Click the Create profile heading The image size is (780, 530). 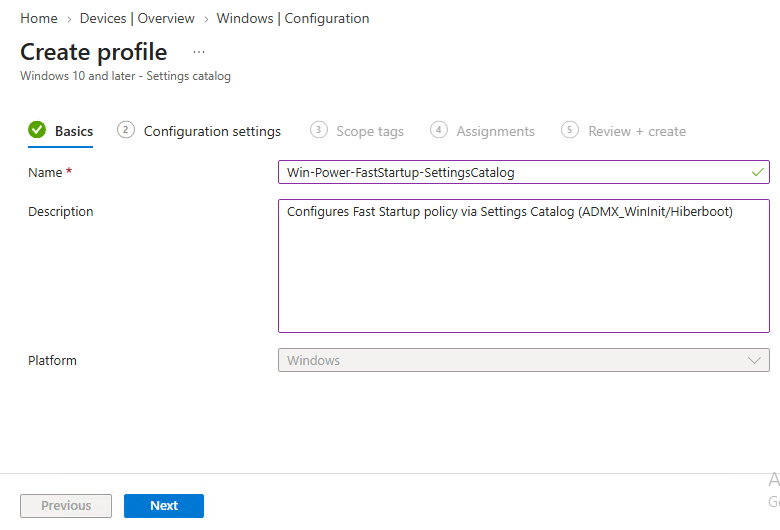(x=94, y=52)
